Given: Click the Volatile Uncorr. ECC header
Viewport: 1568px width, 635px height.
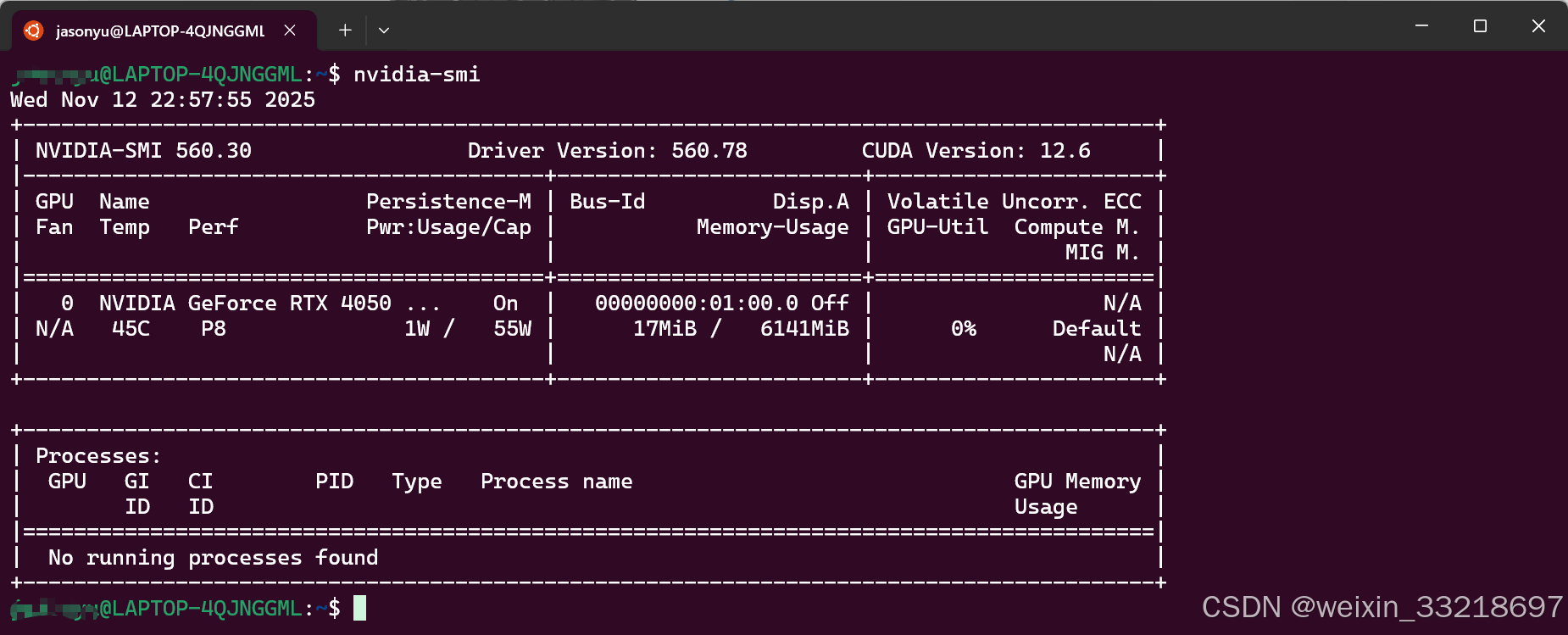Looking at the screenshot, I should pyautogui.click(x=1015, y=202).
